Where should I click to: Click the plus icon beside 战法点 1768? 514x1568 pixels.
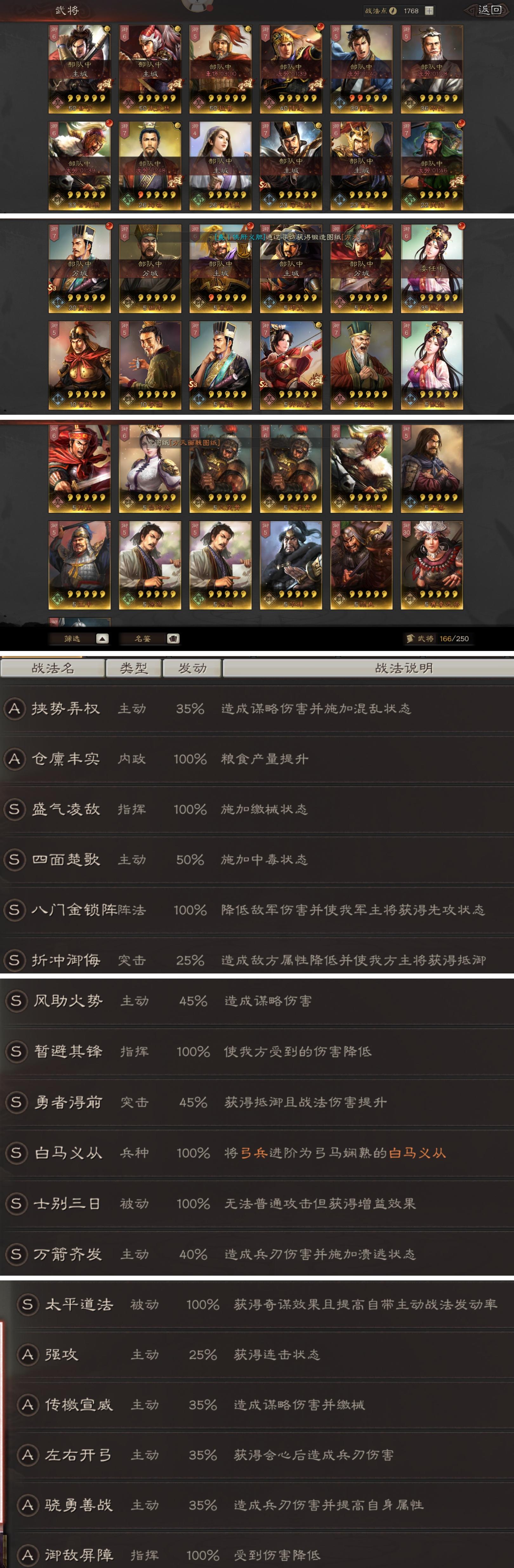(429, 10)
